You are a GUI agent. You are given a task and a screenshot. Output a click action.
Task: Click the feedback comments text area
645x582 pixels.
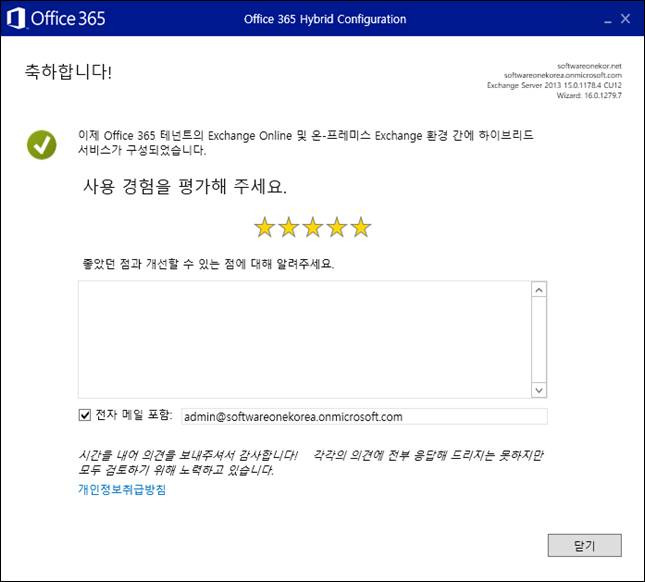(304, 339)
